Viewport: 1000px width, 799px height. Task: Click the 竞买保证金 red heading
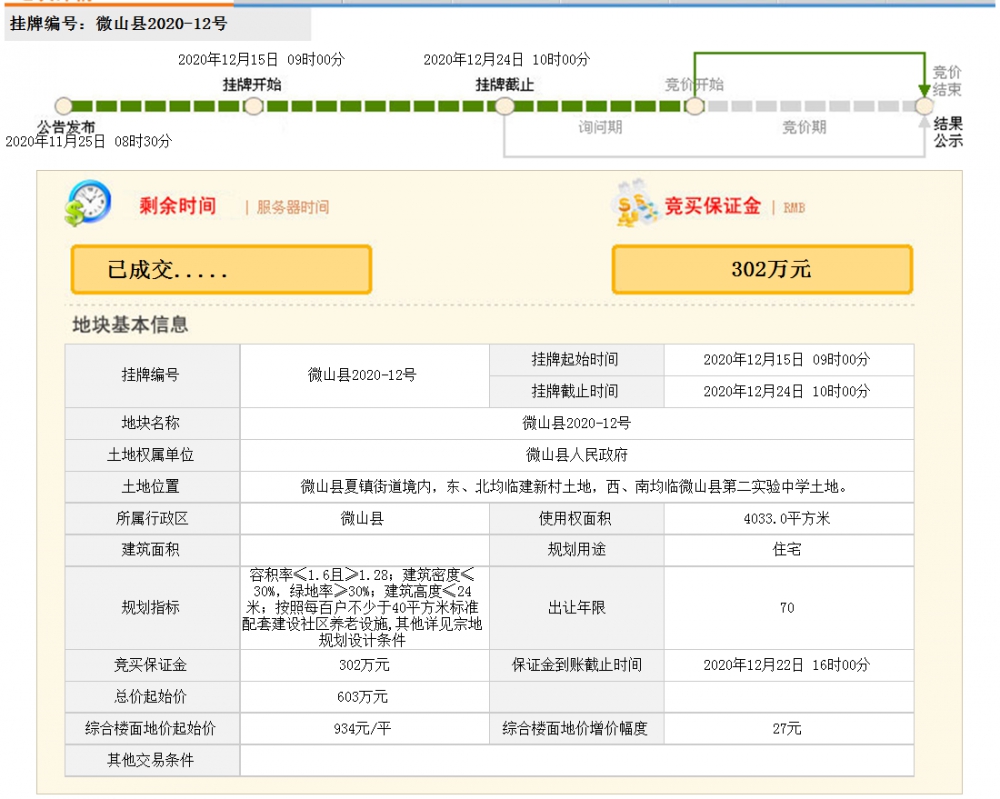[712, 206]
